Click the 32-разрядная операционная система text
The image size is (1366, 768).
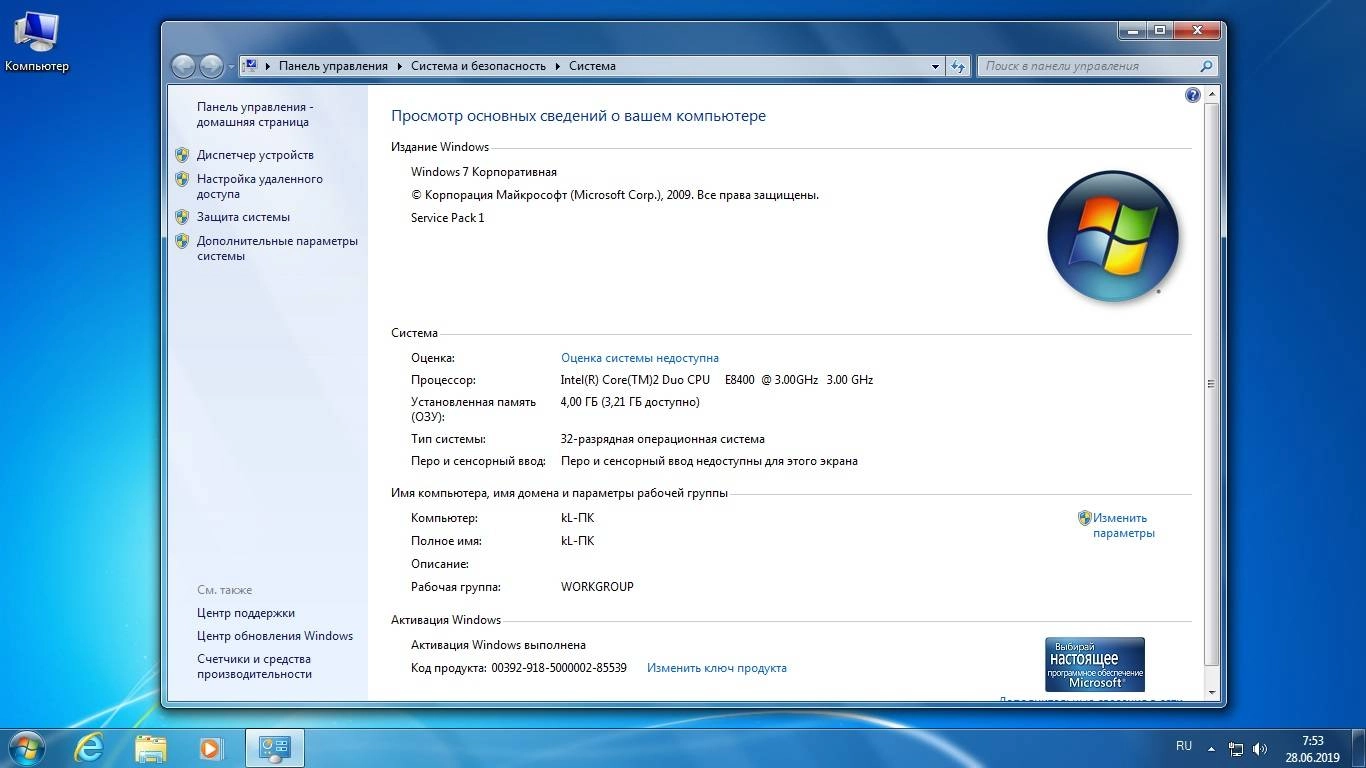pyautogui.click(x=662, y=439)
